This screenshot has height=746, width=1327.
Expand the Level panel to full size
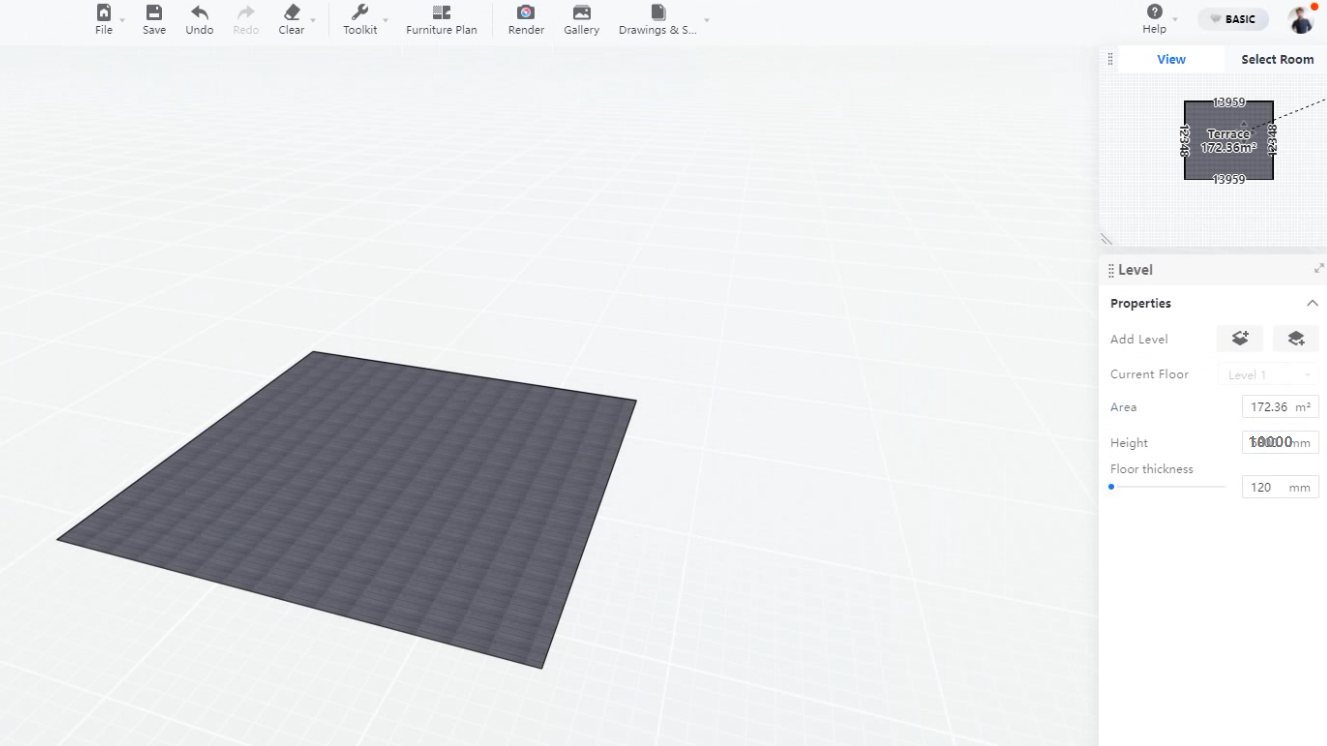click(x=1319, y=269)
